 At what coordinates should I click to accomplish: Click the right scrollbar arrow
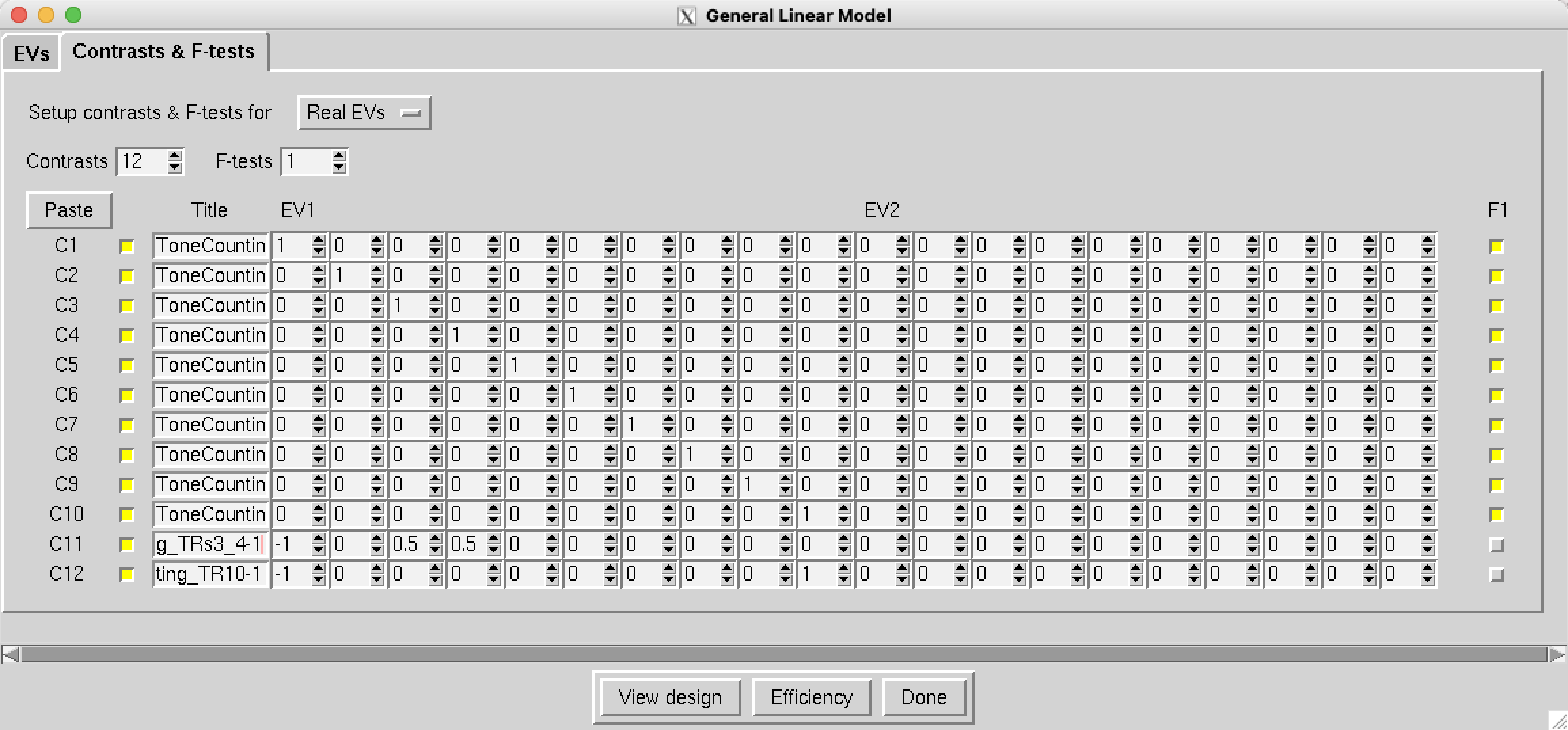pyautogui.click(x=1557, y=655)
